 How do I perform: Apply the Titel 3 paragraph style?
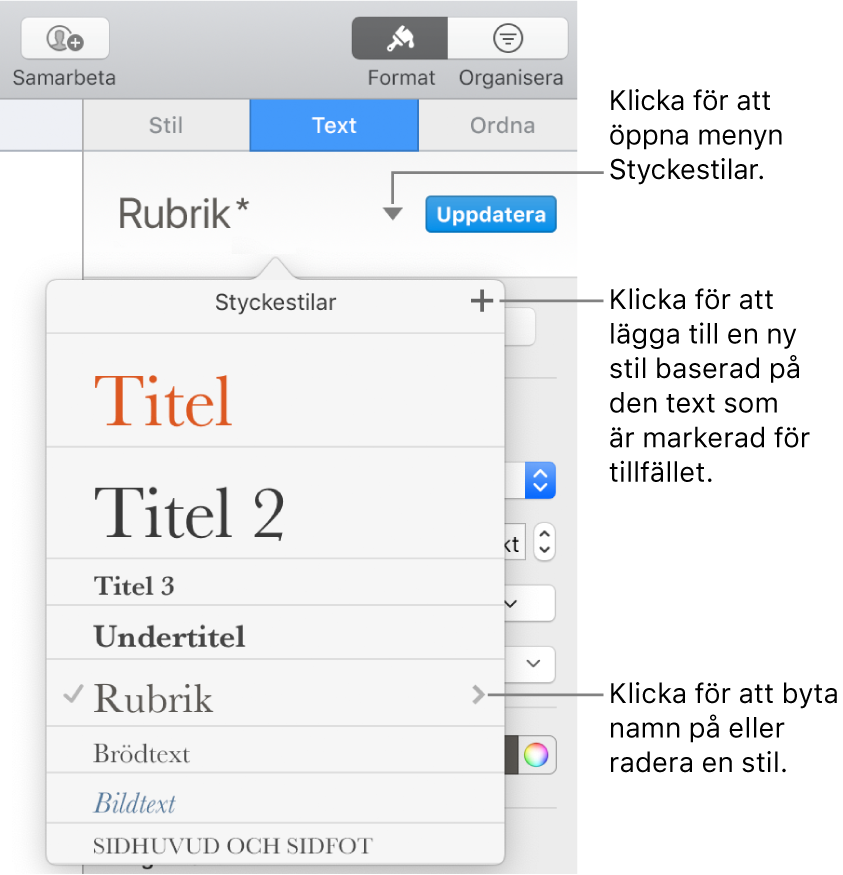pyautogui.click(x=276, y=582)
